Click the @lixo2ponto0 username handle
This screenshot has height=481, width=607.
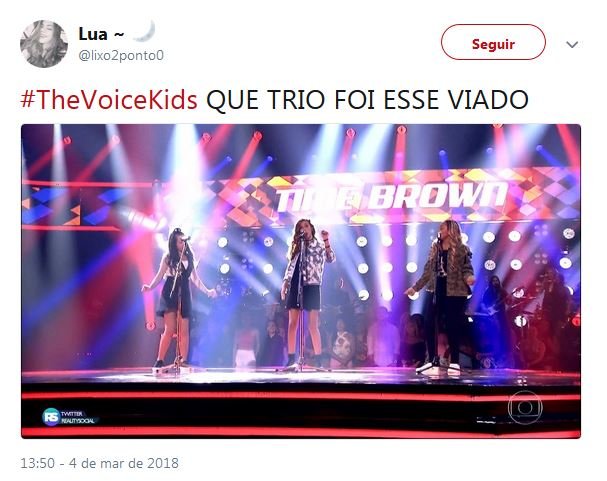[121, 56]
